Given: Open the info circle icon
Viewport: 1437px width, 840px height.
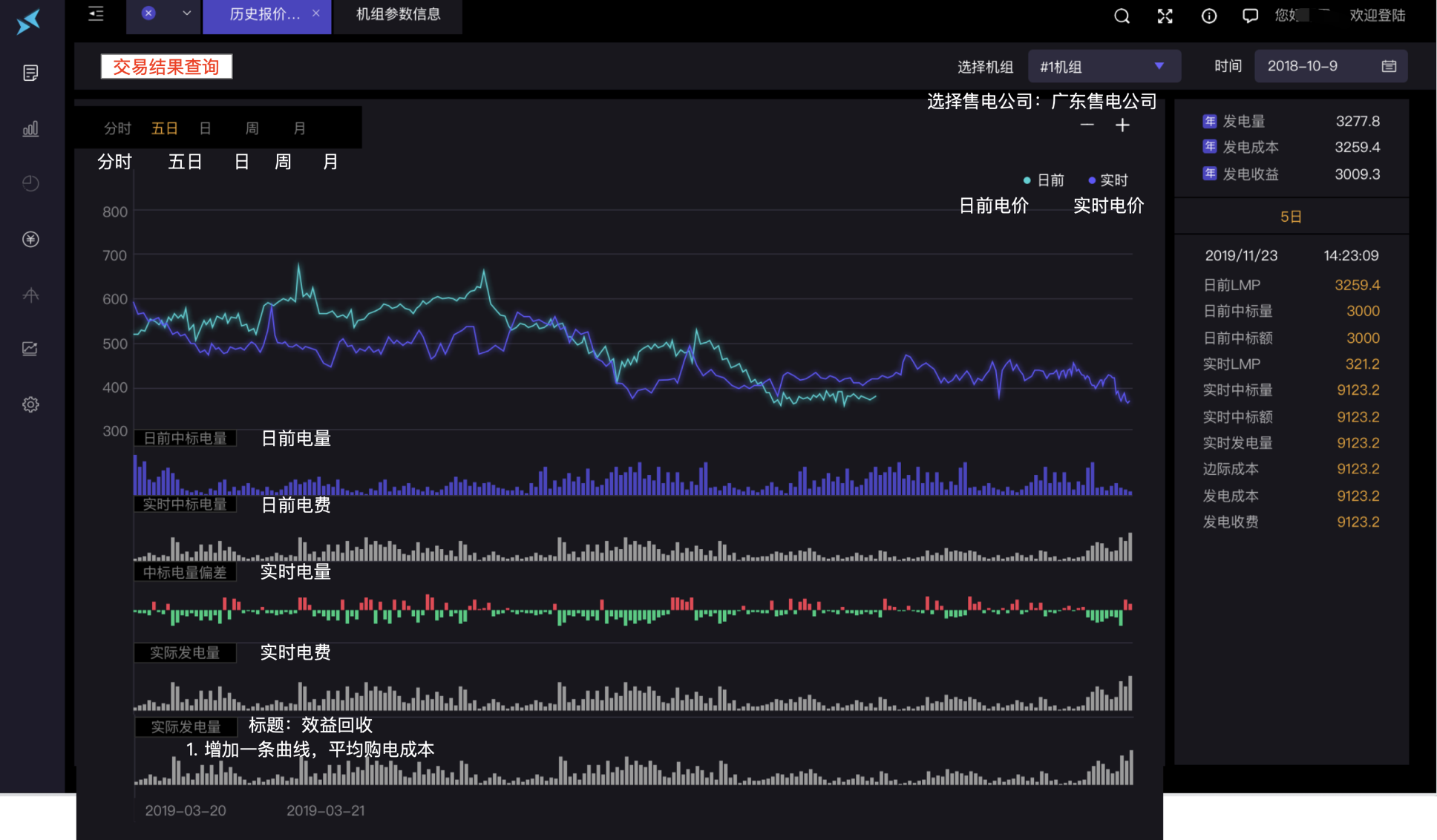Looking at the screenshot, I should point(1209,16).
